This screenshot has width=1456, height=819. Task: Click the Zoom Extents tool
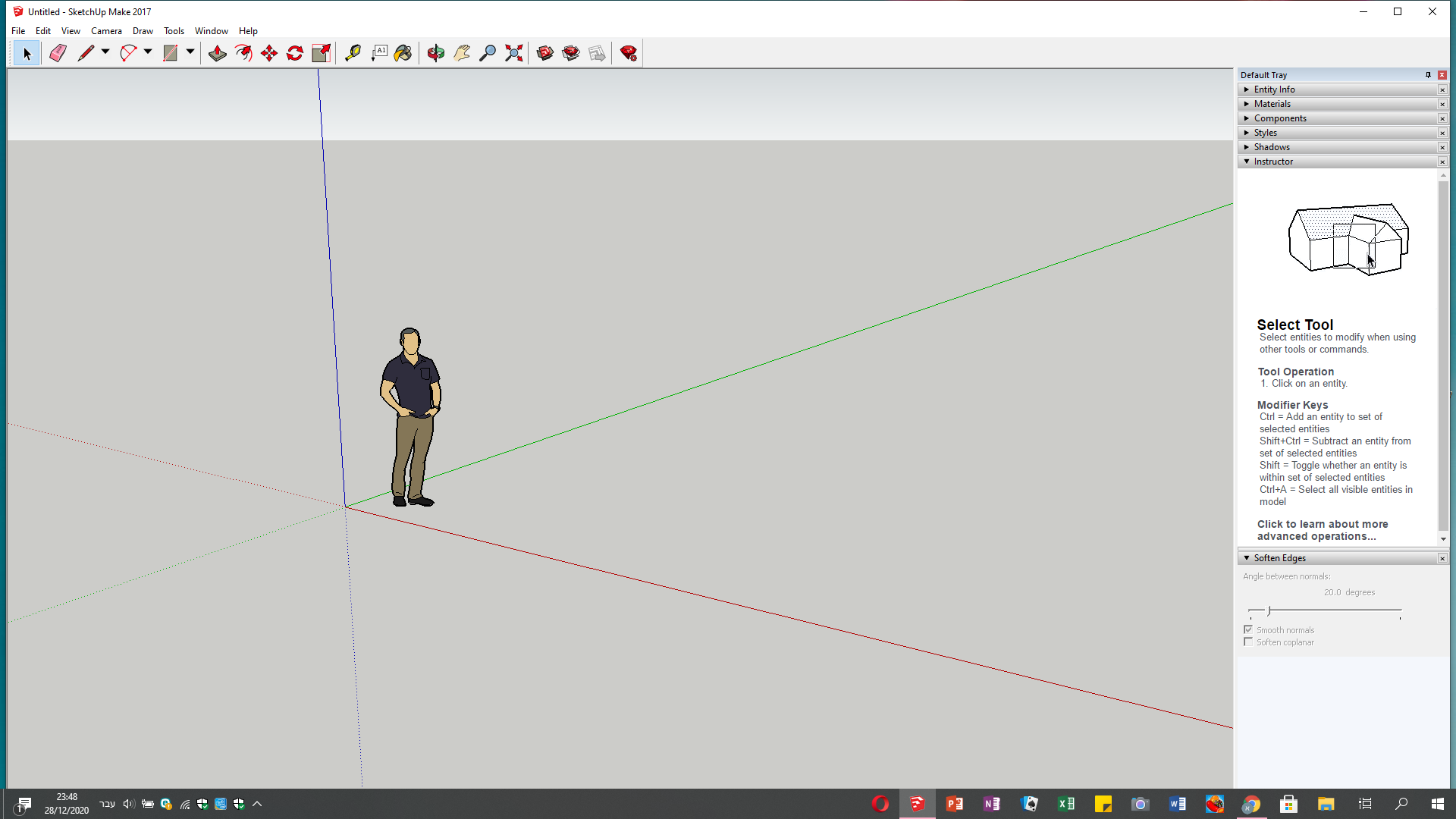(514, 53)
